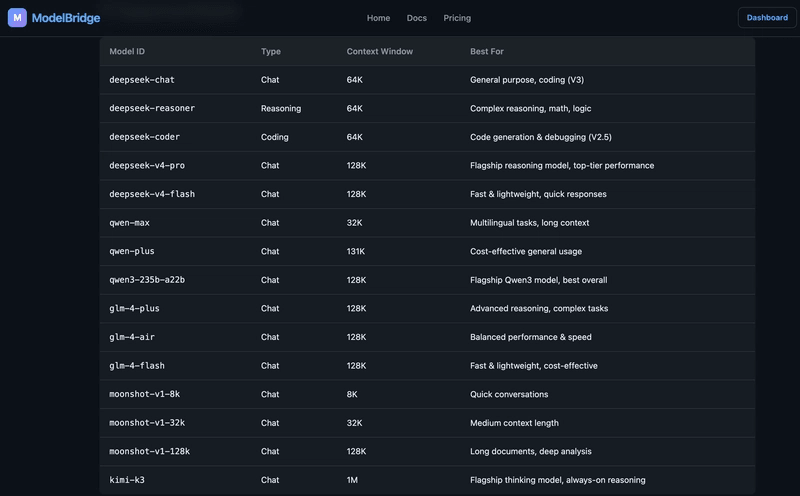Image resolution: width=800 pixels, height=496 pixels.
Task: Click the Model ID column header
Action: pyautogui.click(x=127, y=52)
